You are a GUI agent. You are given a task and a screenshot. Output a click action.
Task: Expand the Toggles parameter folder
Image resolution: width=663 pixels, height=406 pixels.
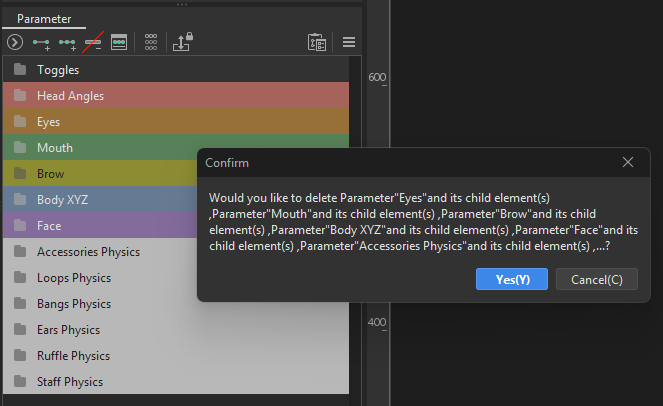click(x=20, y=70)
